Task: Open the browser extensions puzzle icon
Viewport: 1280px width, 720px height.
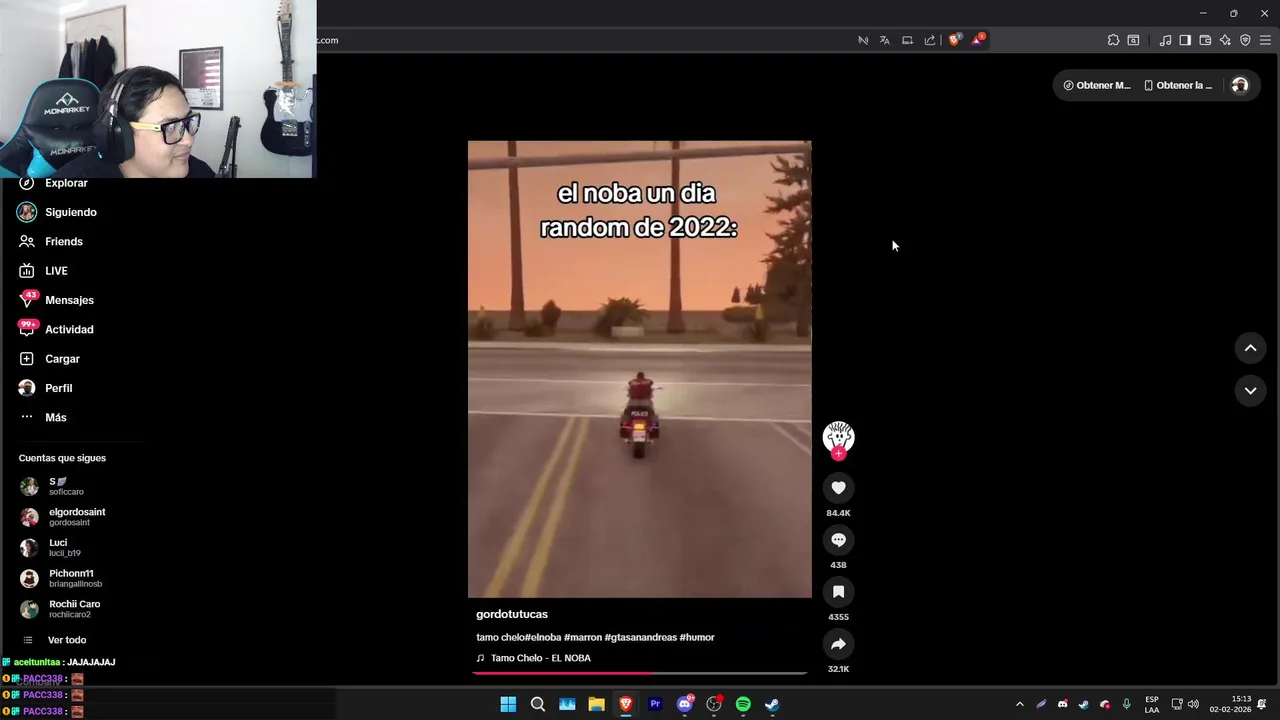Action: [x=1113, y=40]
